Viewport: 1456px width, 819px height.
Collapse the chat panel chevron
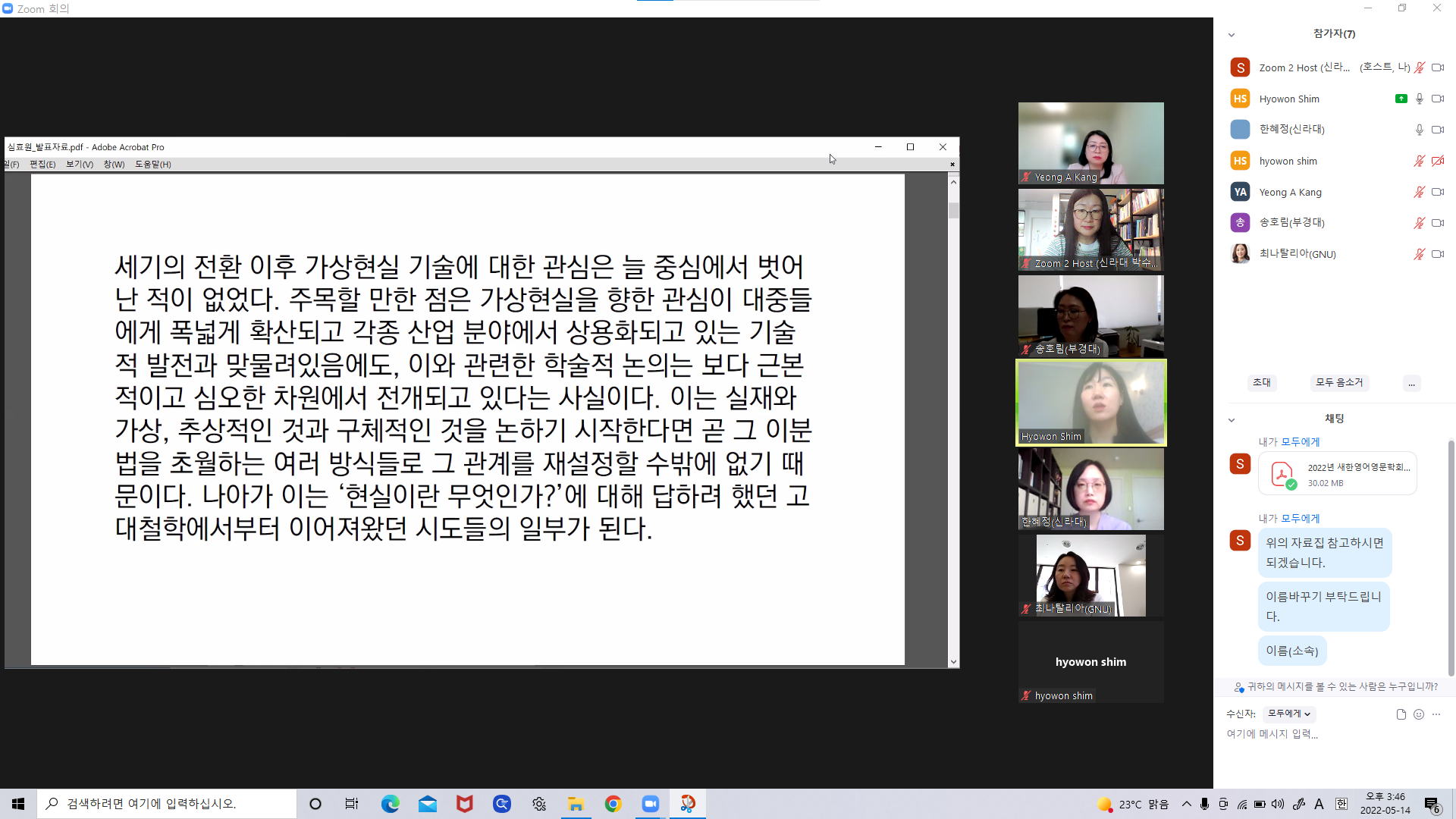click(x=1232, y=420)
